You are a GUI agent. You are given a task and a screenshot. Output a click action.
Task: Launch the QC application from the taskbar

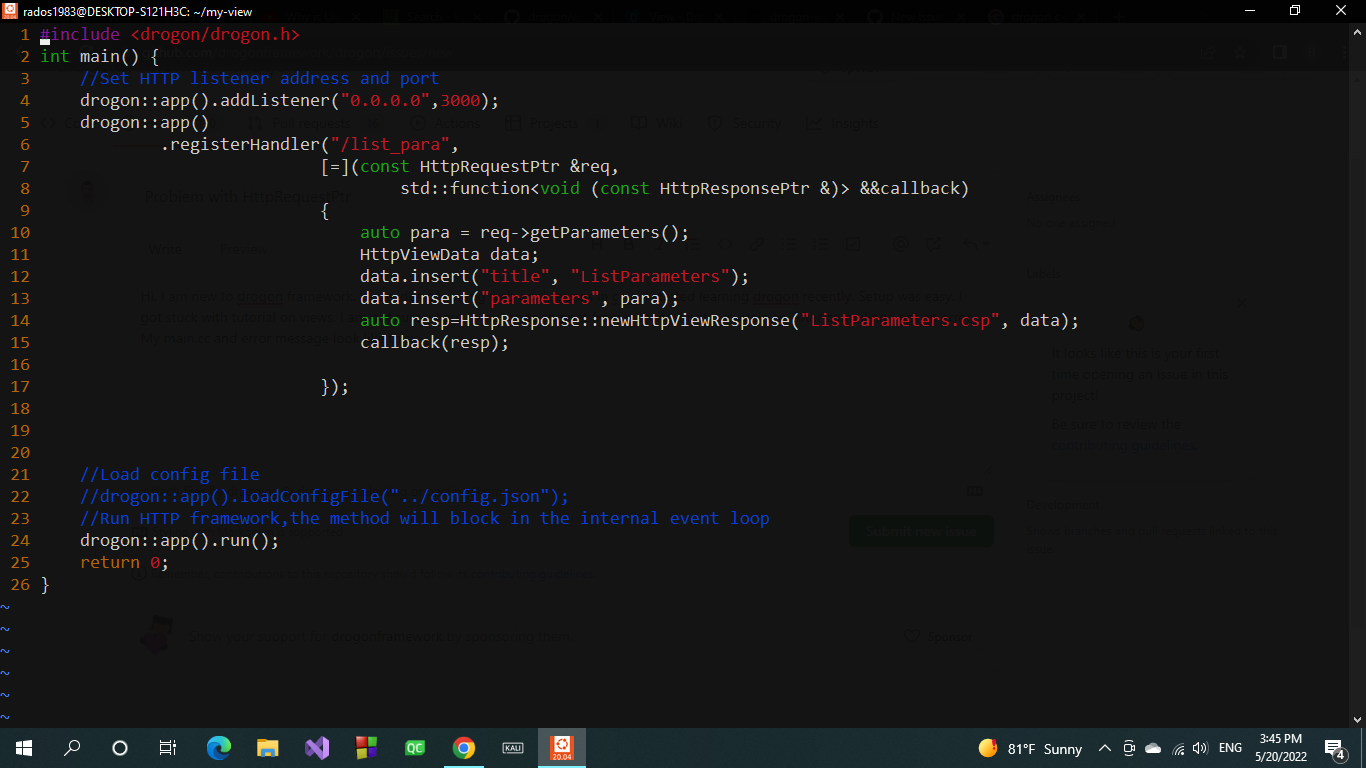(x=414, y=748)
